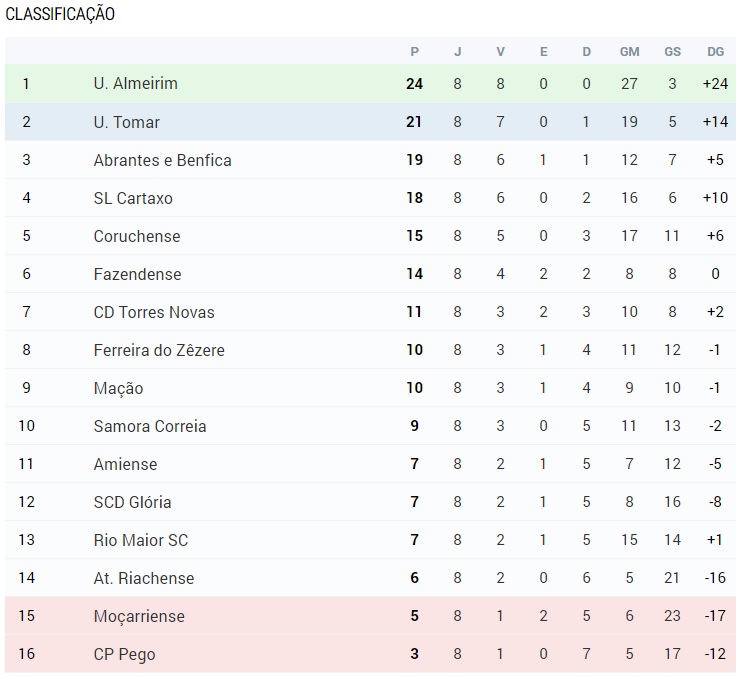The height and width of the screenshot is (682, 736).
Task: Open Samora Correia team link
Action: click(150, 426)
